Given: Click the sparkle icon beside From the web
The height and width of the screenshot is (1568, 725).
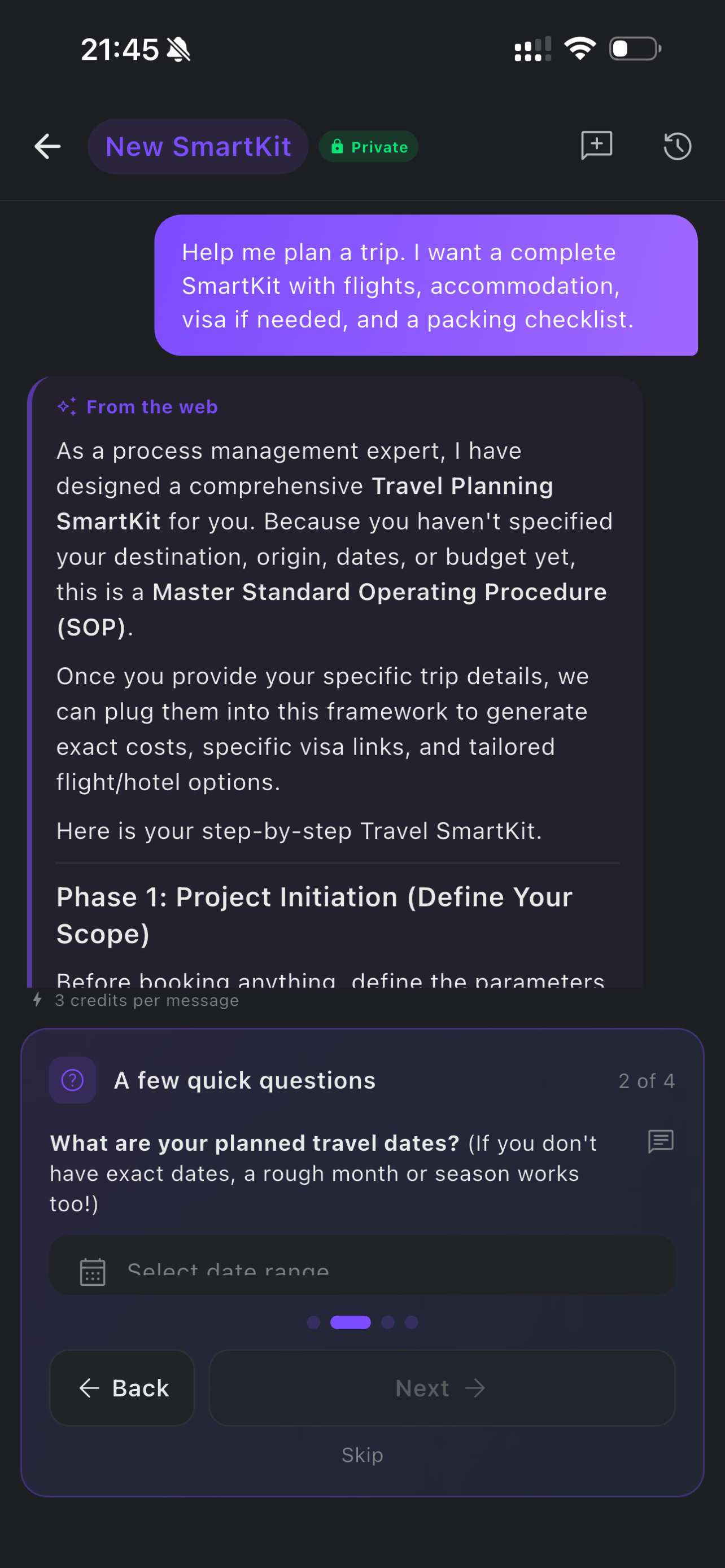Looking at the screenshot, I should pyautogui.click(x=67, y=406).
